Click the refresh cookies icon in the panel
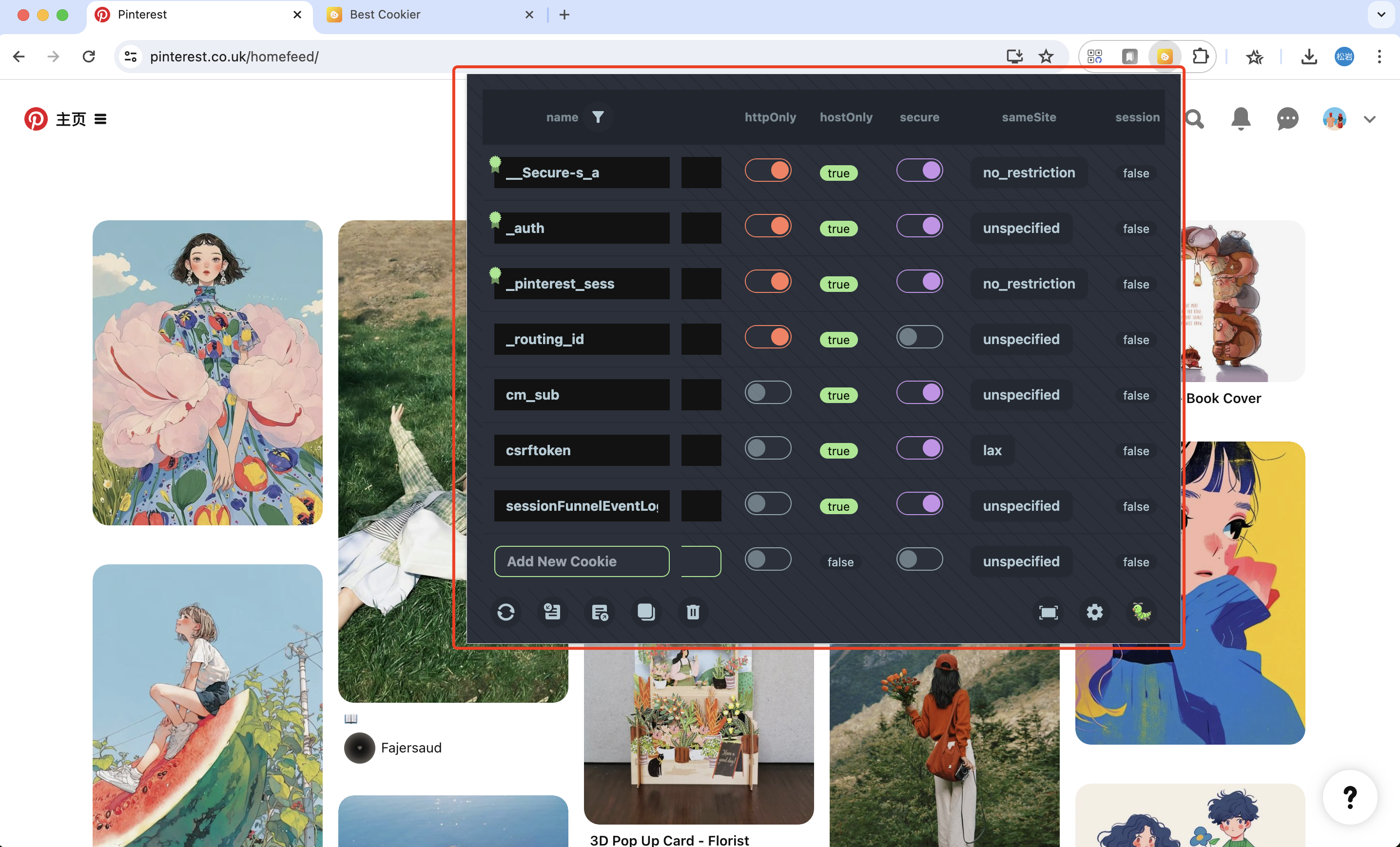This screenshot has width=1400, height=847. tap(506, 612)
